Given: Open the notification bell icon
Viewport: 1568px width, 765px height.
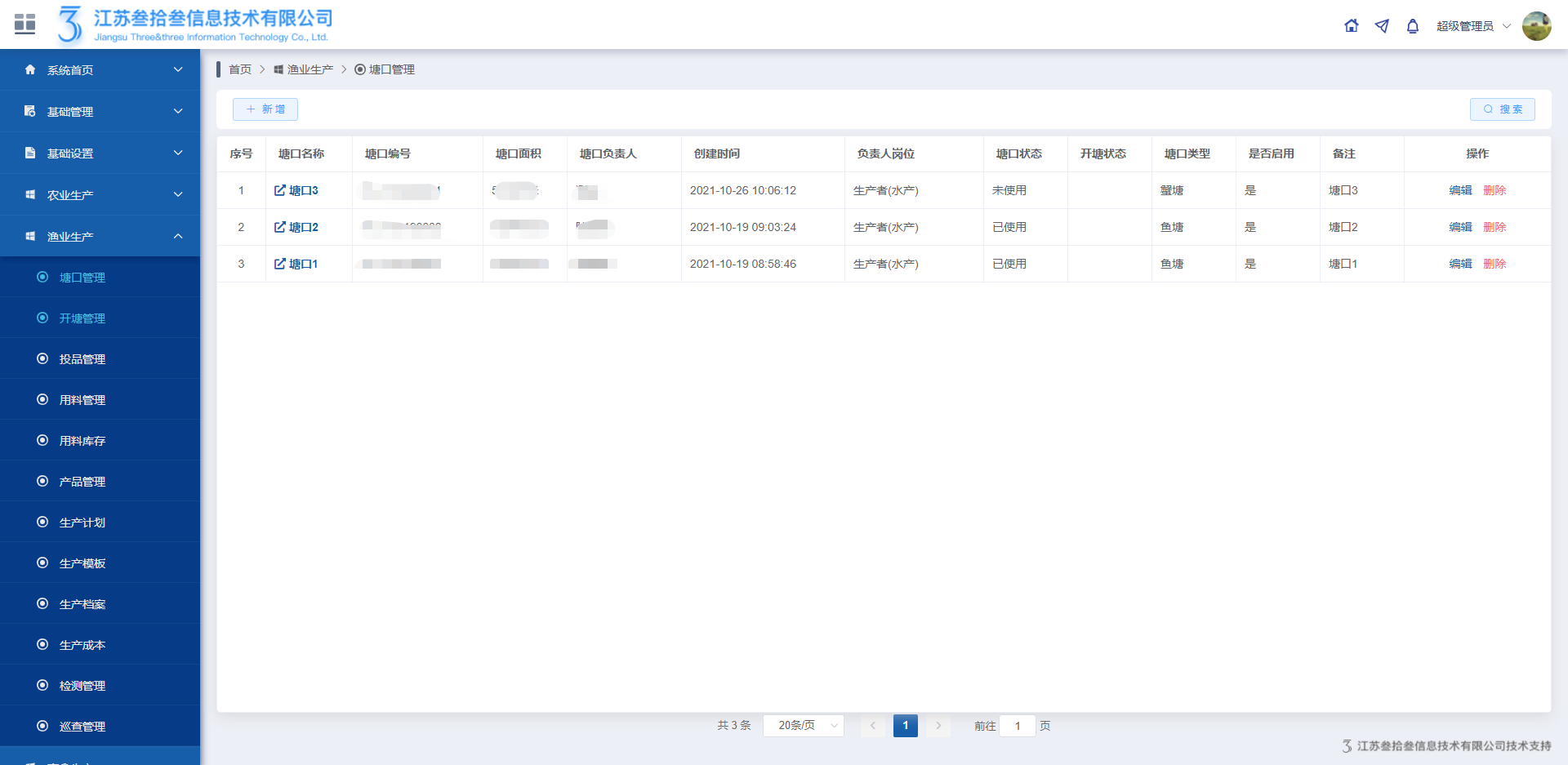Looking at the screenshot, I should point(1413,26).
